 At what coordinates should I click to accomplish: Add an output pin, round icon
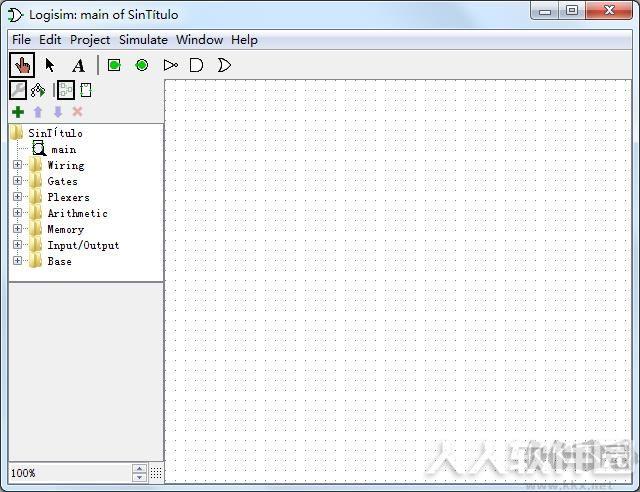(142, 65)
